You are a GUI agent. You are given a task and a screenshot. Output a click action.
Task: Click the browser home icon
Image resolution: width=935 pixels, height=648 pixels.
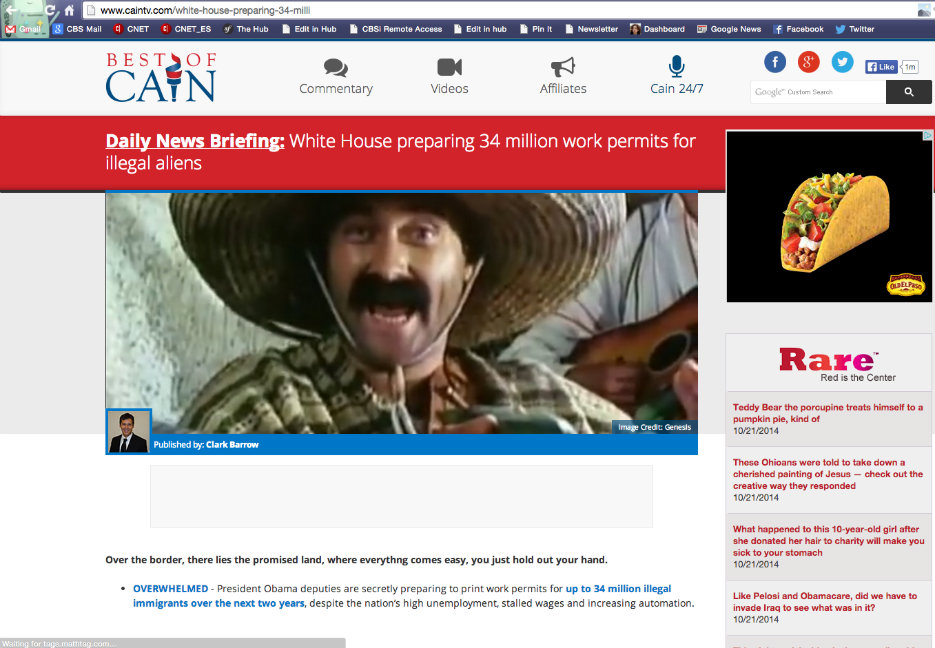click(x=69, y=10)
